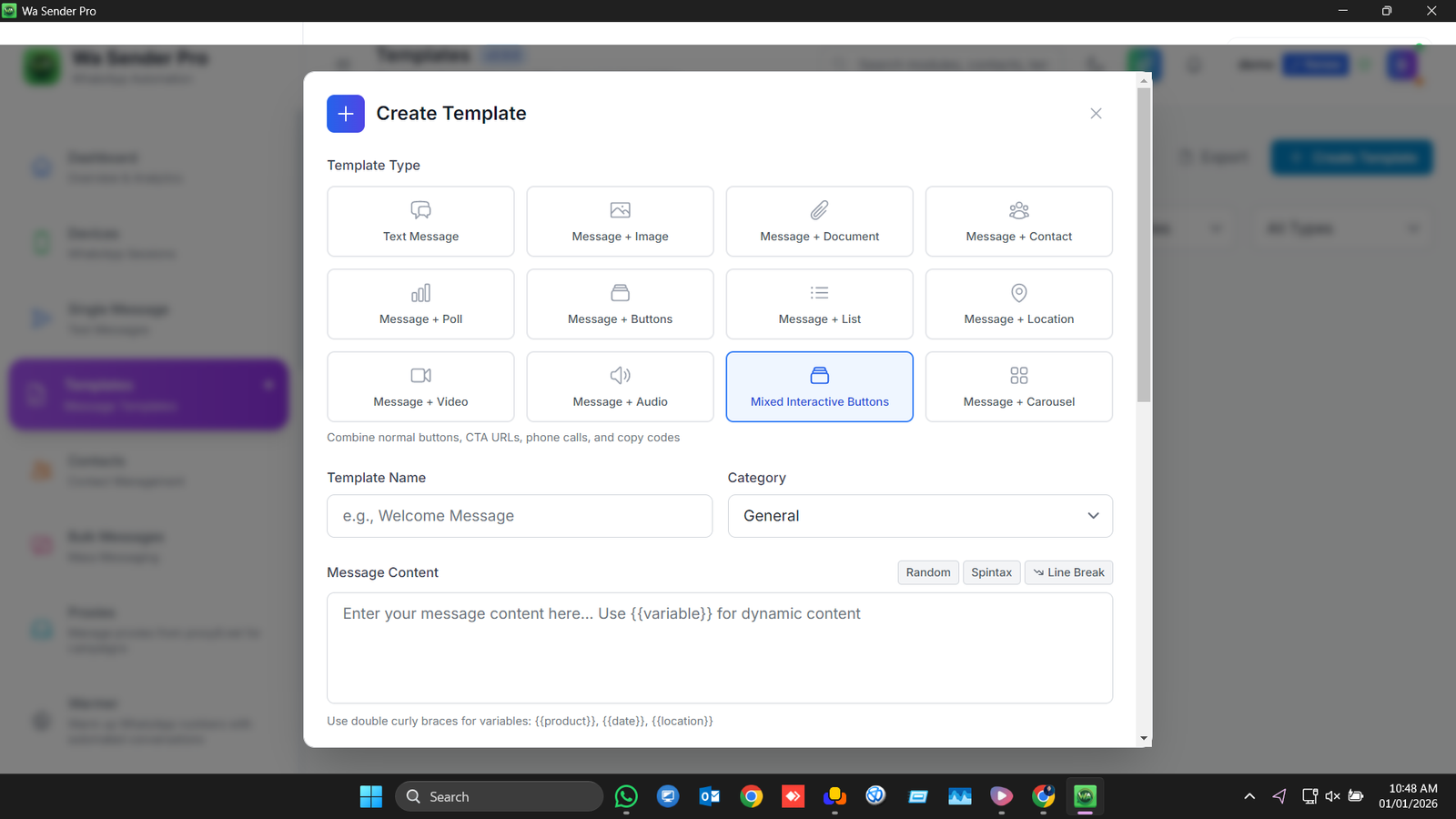Viewport: 1456px width, 819px height.
Task: Choose the Message + Image template
Action: click(x=619, y=221)
